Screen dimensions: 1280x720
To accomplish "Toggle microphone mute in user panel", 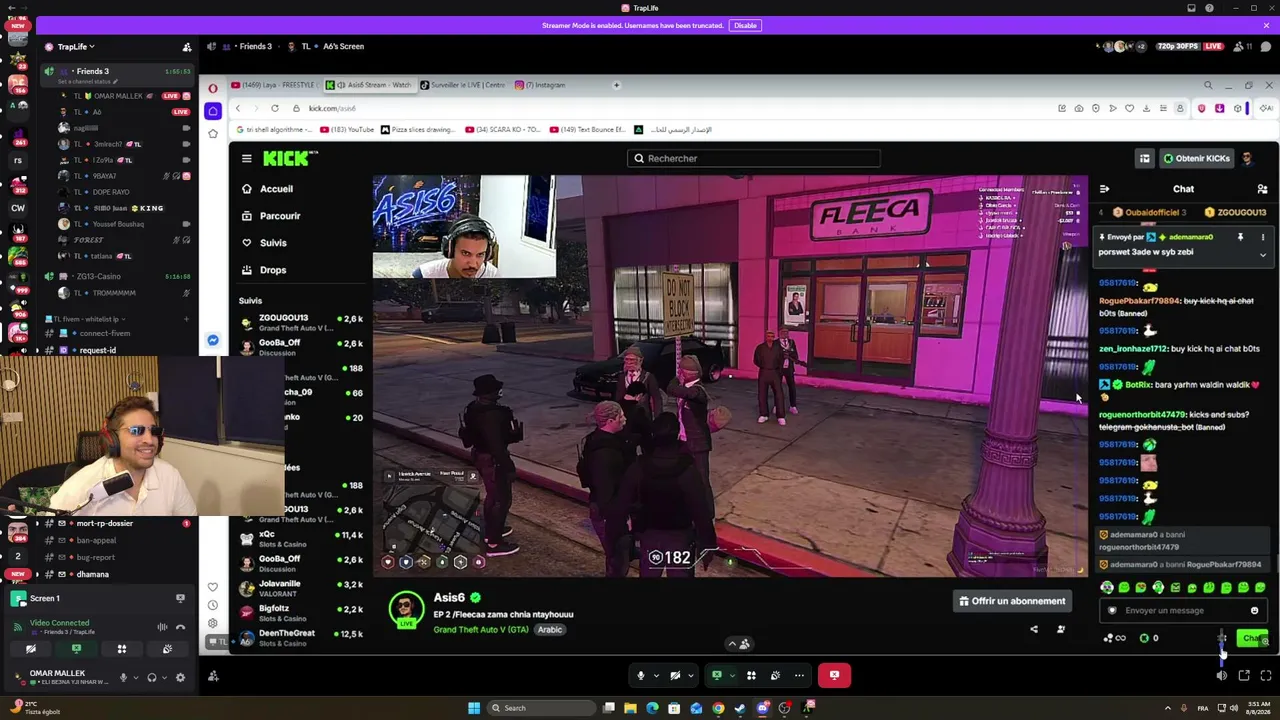I will pos(124,677).
